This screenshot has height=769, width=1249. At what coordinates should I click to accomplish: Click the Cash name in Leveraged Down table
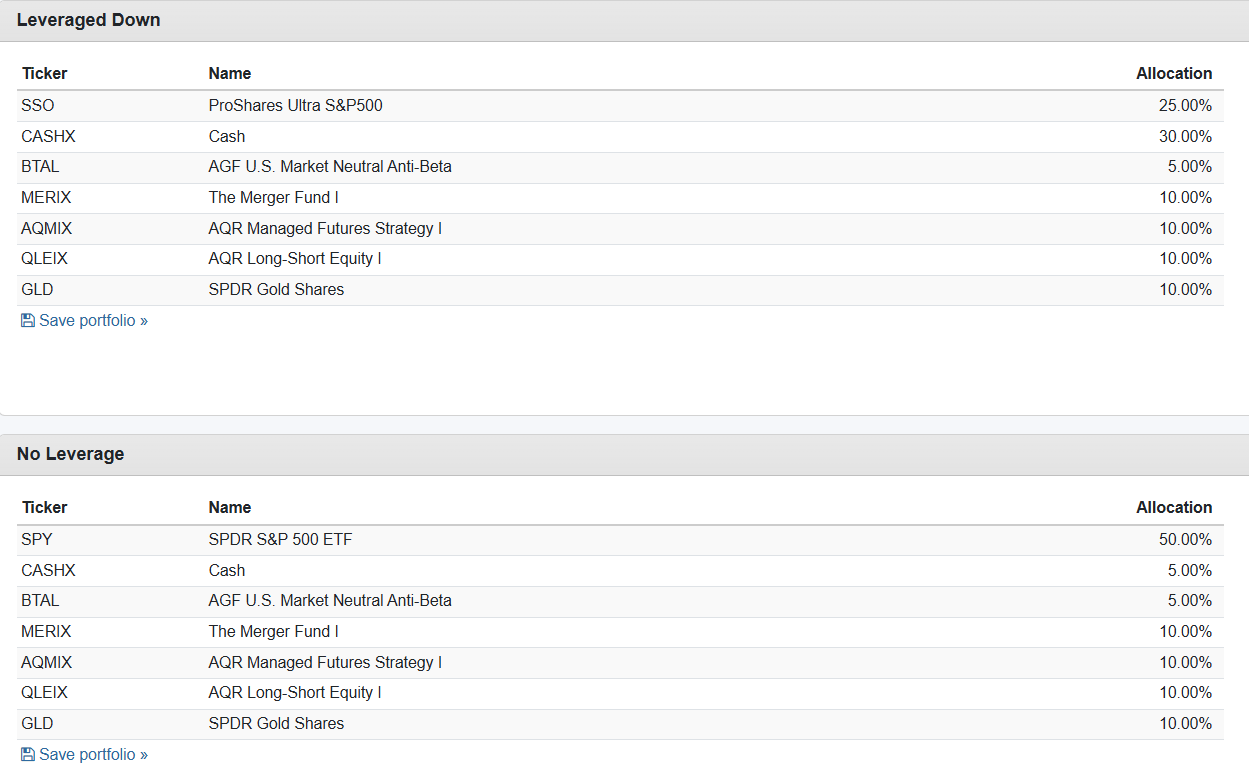(227, 136)
